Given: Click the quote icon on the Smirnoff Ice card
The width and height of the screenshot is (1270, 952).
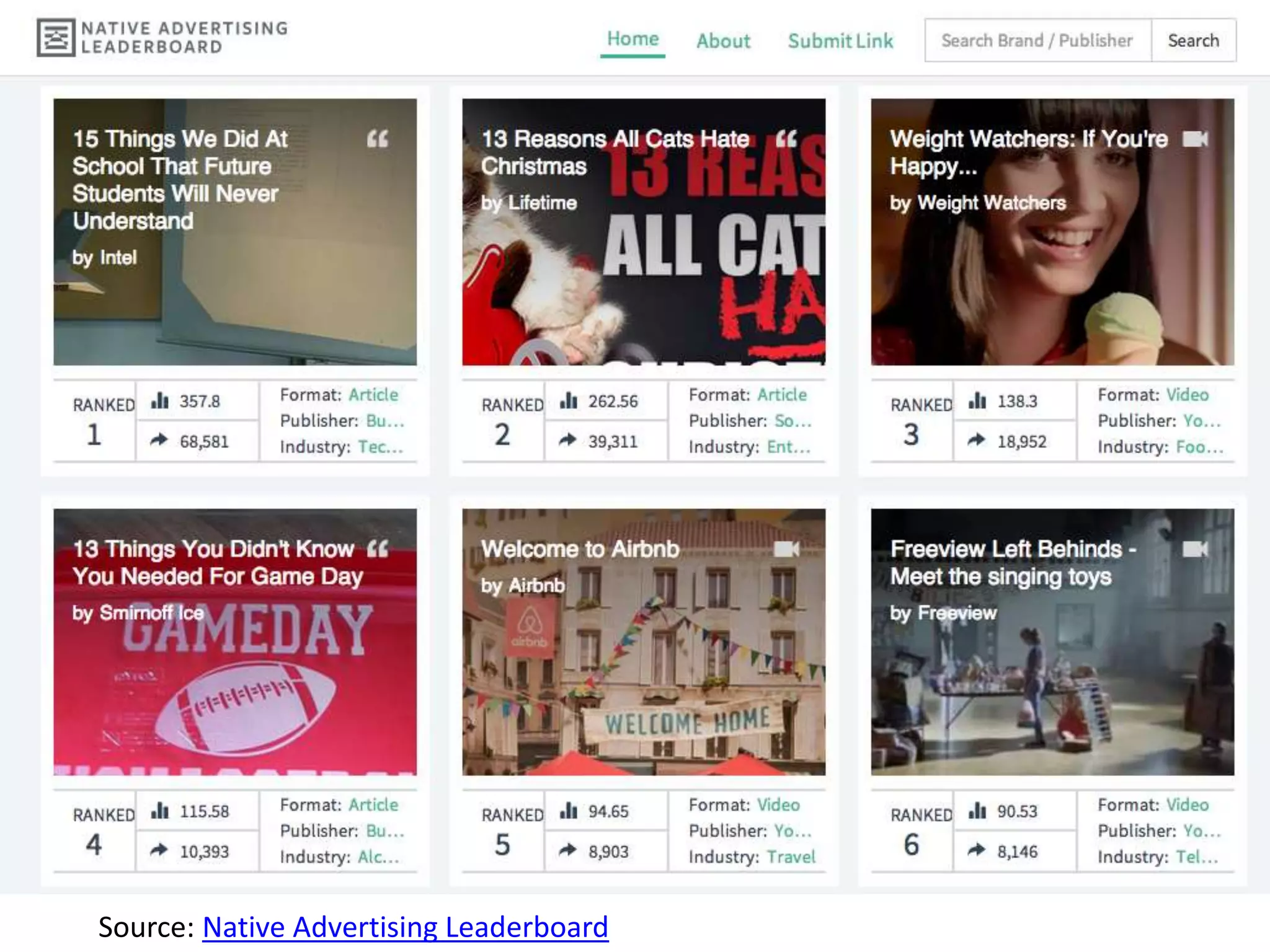Looking at the screenshot, I should (x=377, y=549).
